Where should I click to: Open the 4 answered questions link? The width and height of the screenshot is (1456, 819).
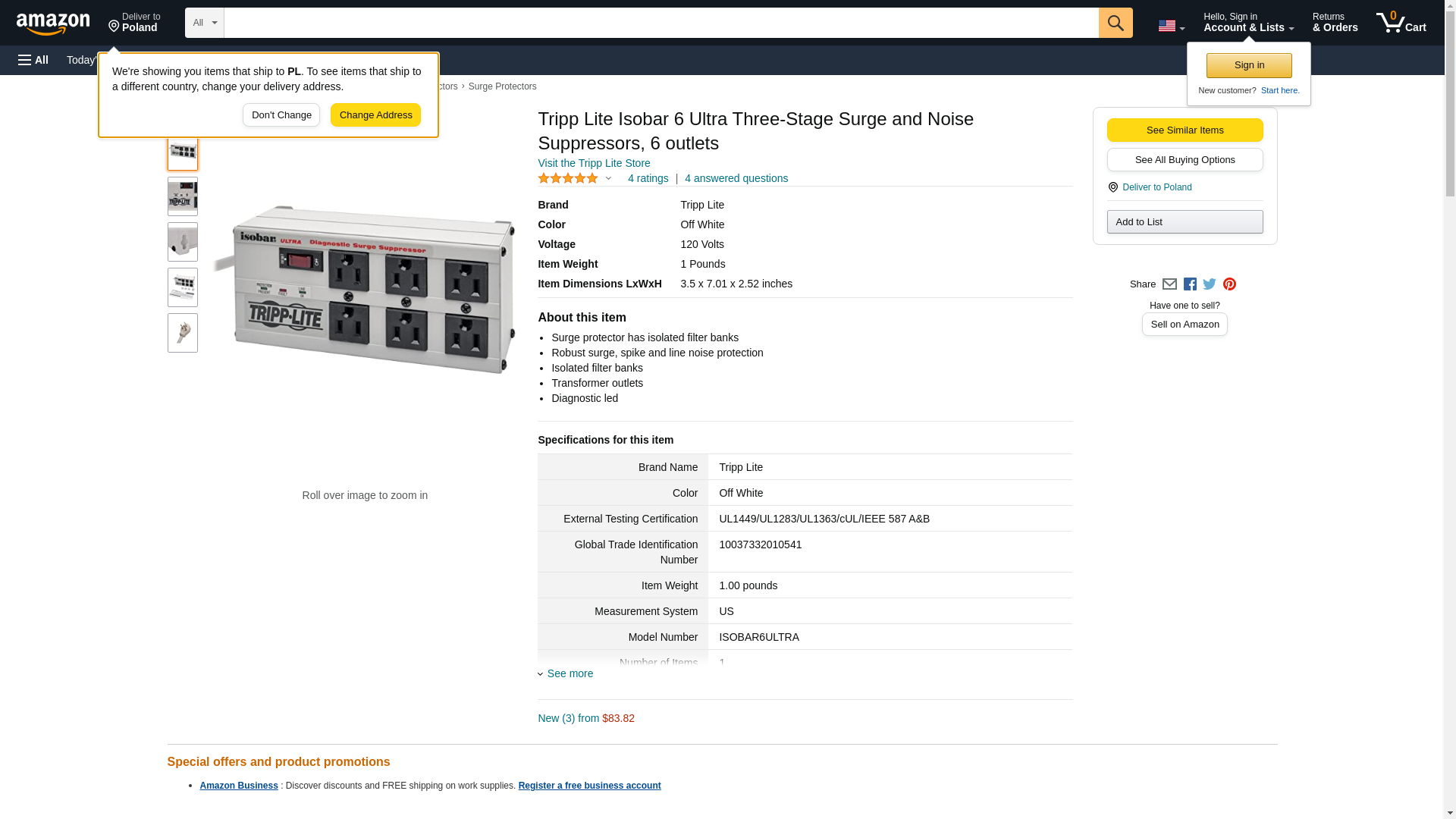tap(736, 178)
